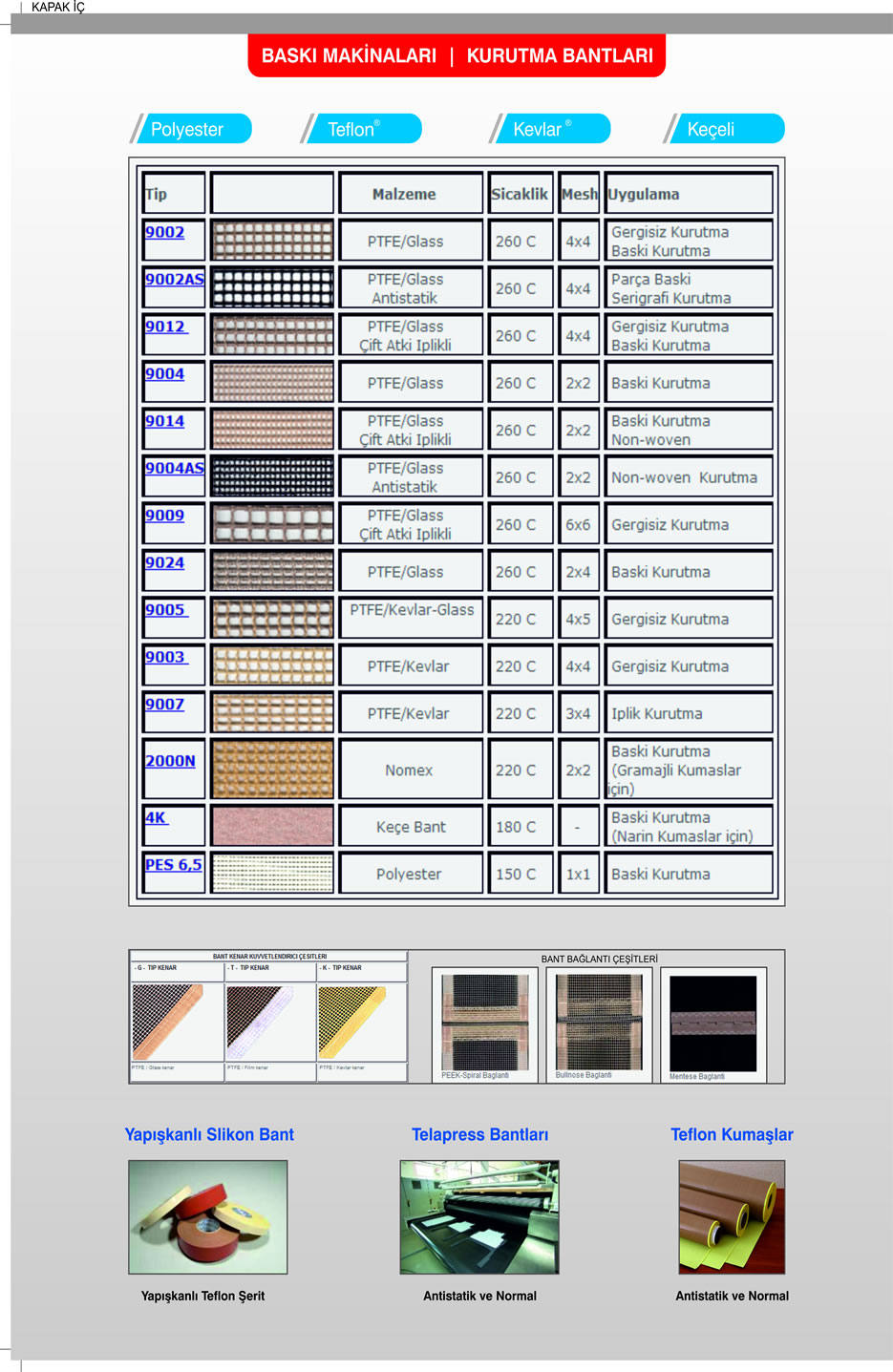The width and height of the screenshot is (893, 1372).
Task: View the 9003 Kevlar mesh sample image
Action: [272, 665]
